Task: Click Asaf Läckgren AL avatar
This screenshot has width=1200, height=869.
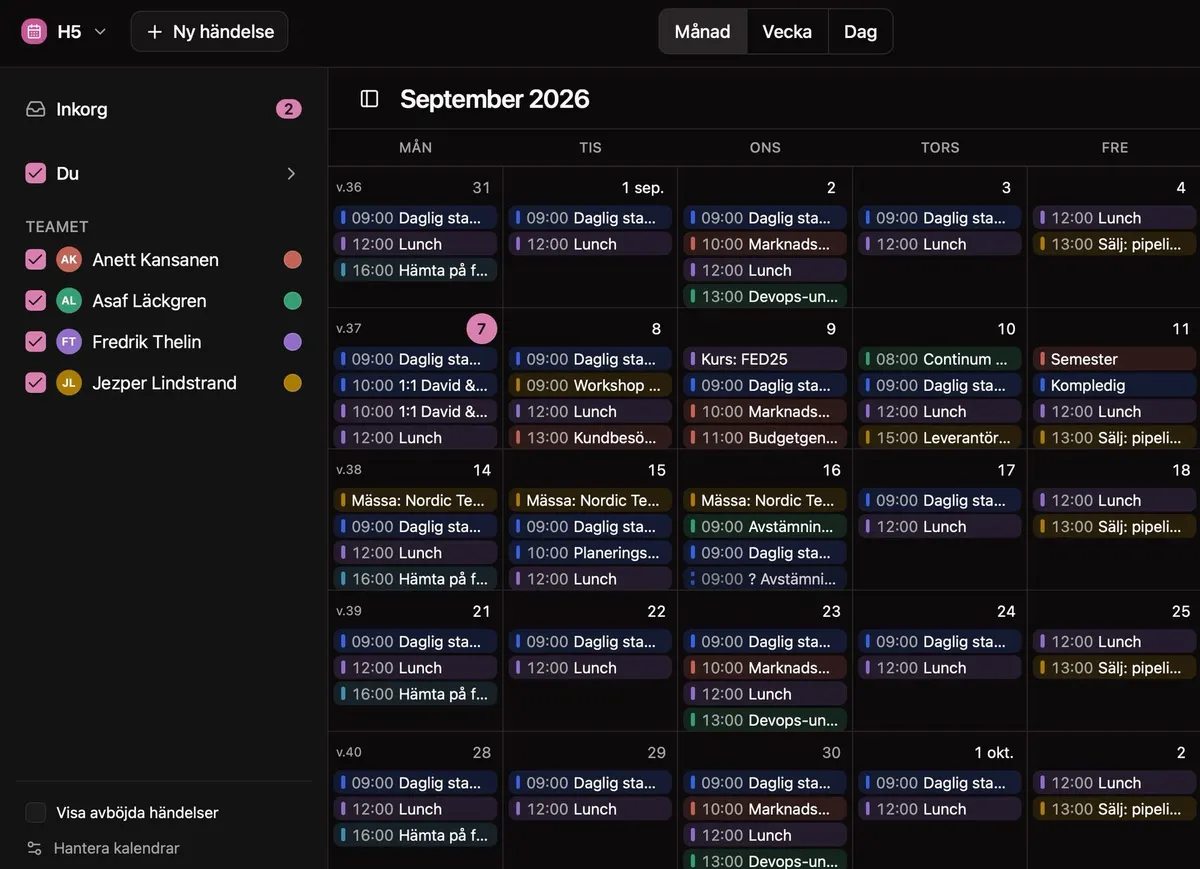Action: click(69, 301)
